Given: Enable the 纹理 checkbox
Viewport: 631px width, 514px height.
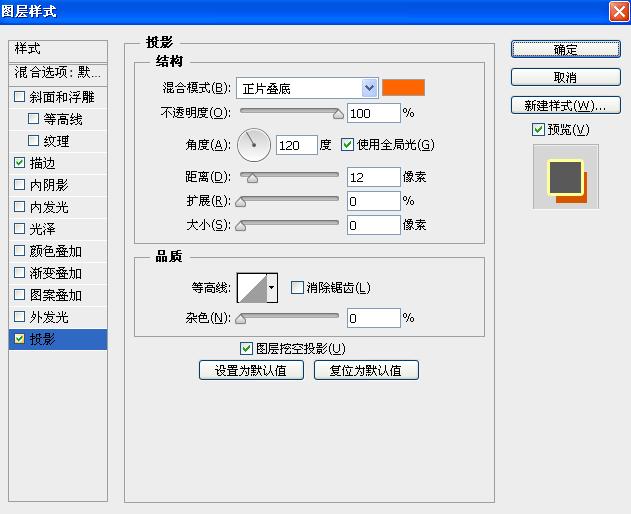Looking at the screenshot, I should click(x=33, y=141).
